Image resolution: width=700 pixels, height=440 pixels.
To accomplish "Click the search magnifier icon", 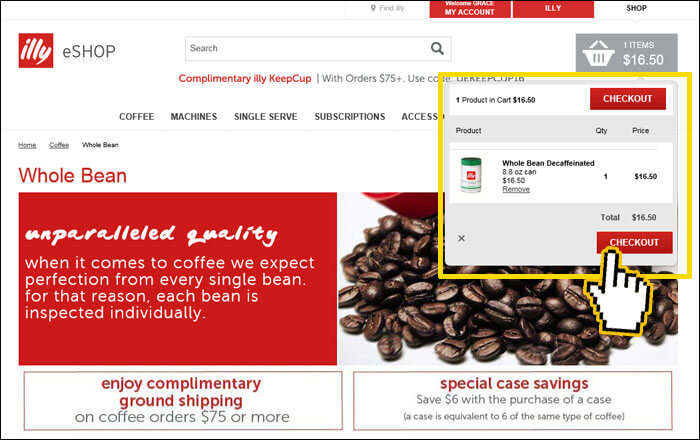I will coord(437,48).
